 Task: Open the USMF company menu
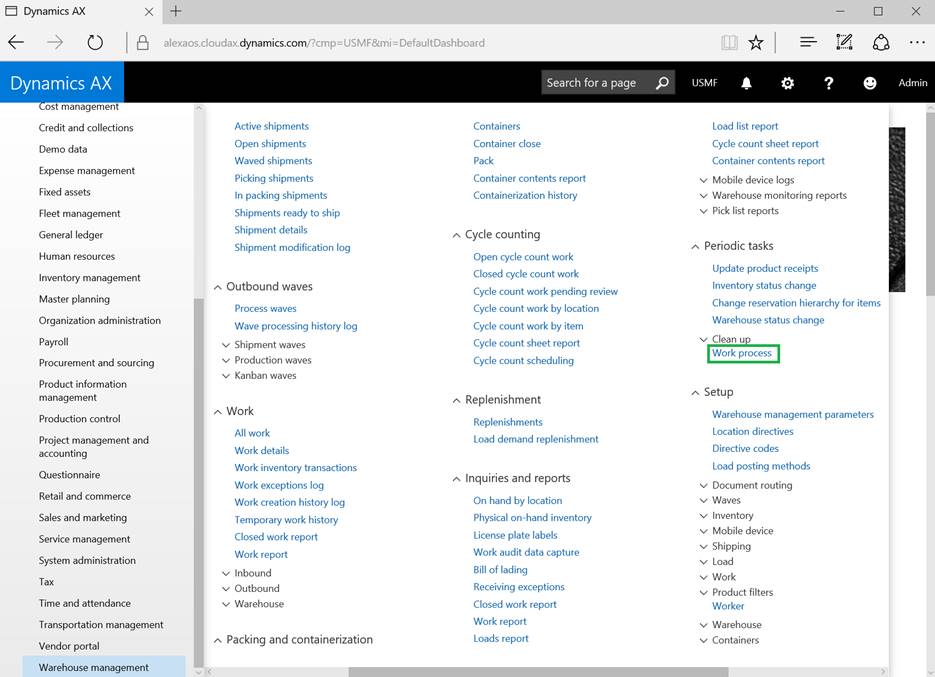pyautogui.click(x=704, y=82)
